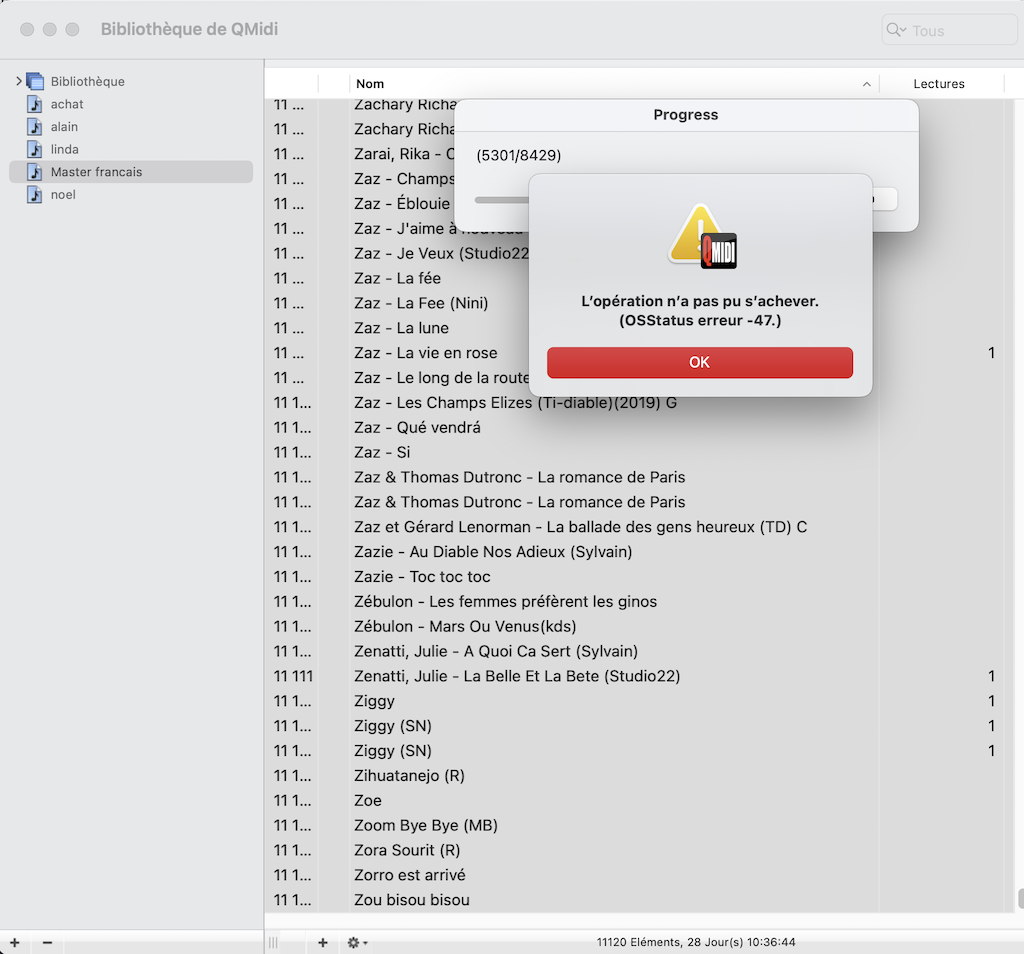Select song "Zaz - Qué vendrá"

click(417, 427)
